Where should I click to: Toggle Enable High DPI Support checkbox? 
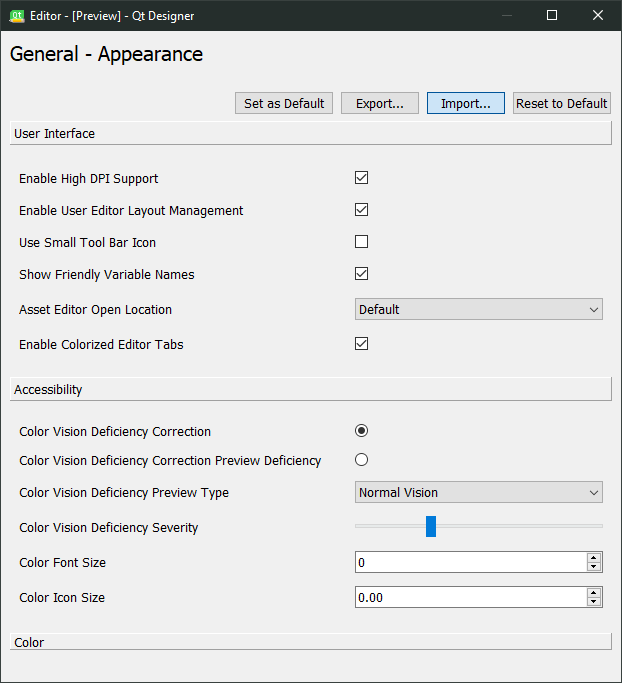coord(362,178)
